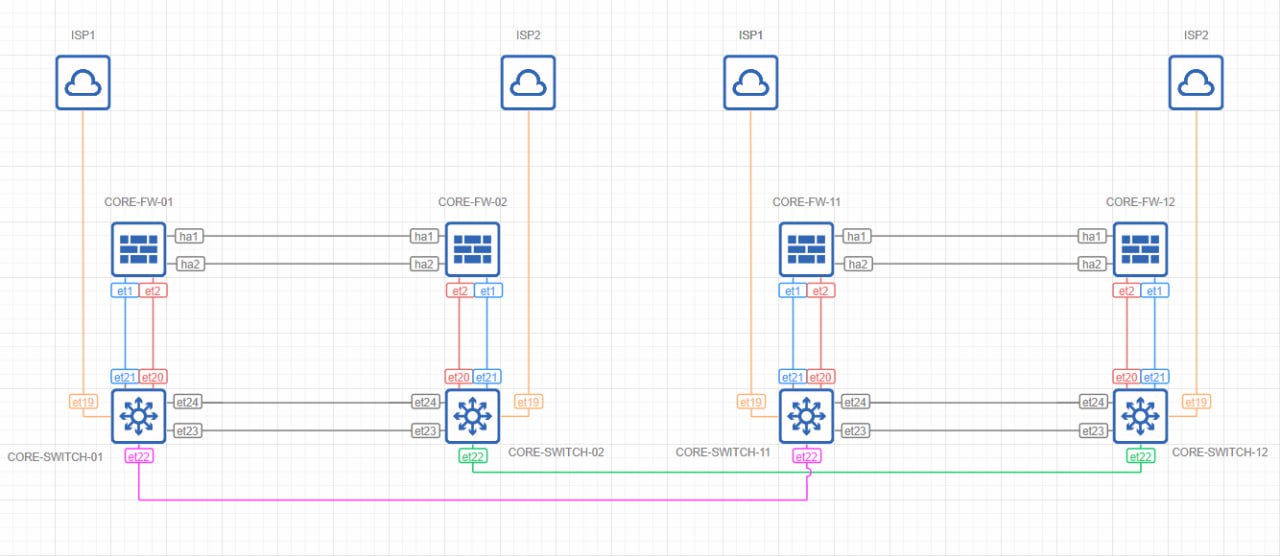Select et20 port tag on CORE-SWITCH-01
Screen dimensions: 1280x556
pyautogui.click(x=153, y=377)
